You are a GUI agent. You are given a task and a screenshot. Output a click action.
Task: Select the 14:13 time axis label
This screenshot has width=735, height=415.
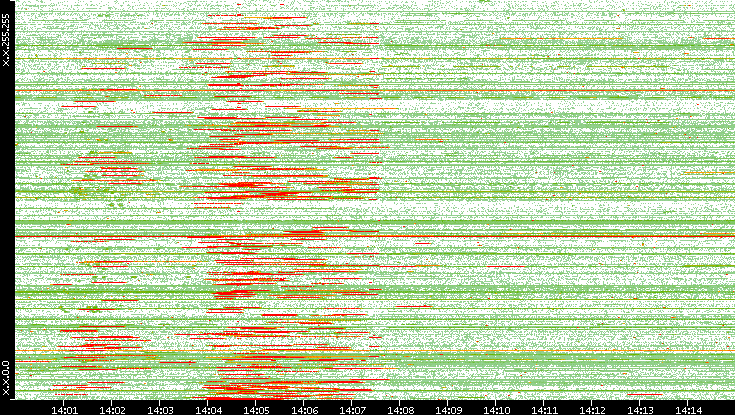[x=639, y=410]
